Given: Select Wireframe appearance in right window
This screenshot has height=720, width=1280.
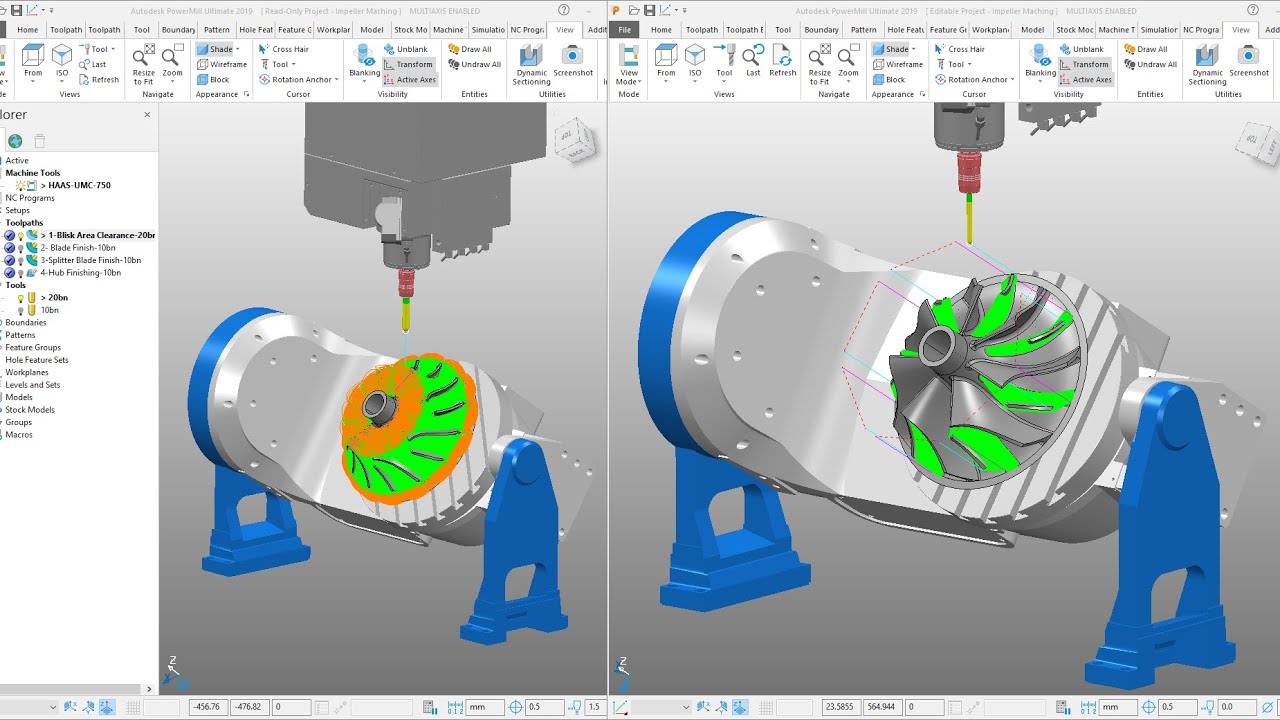Looking at the screenshot, I should coord(897,64).
